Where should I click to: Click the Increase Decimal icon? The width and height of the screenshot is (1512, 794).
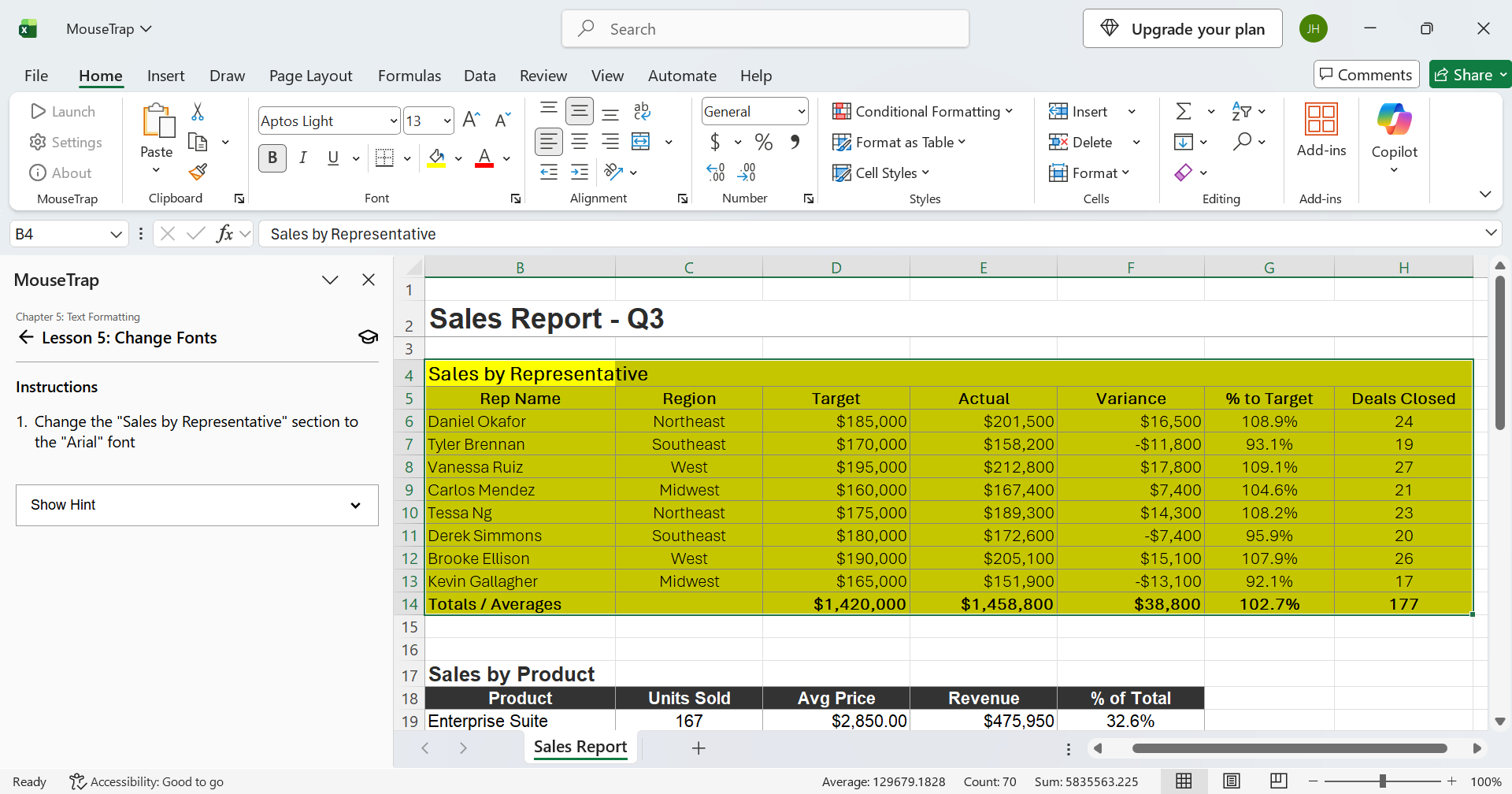coord(716,172)
